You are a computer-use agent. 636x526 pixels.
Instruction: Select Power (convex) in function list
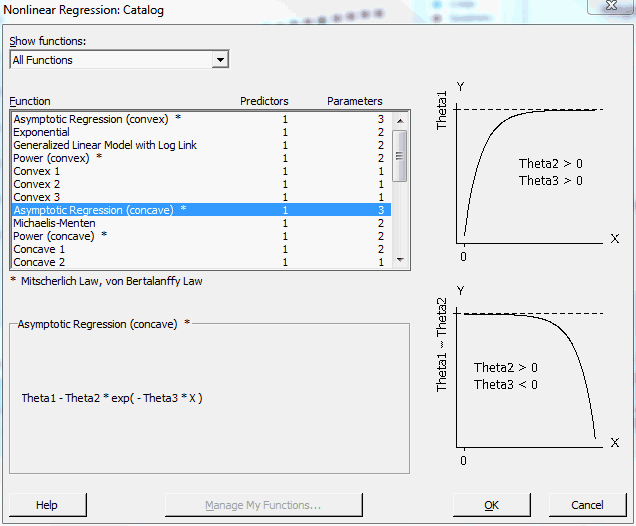click(x=58, y=158)
